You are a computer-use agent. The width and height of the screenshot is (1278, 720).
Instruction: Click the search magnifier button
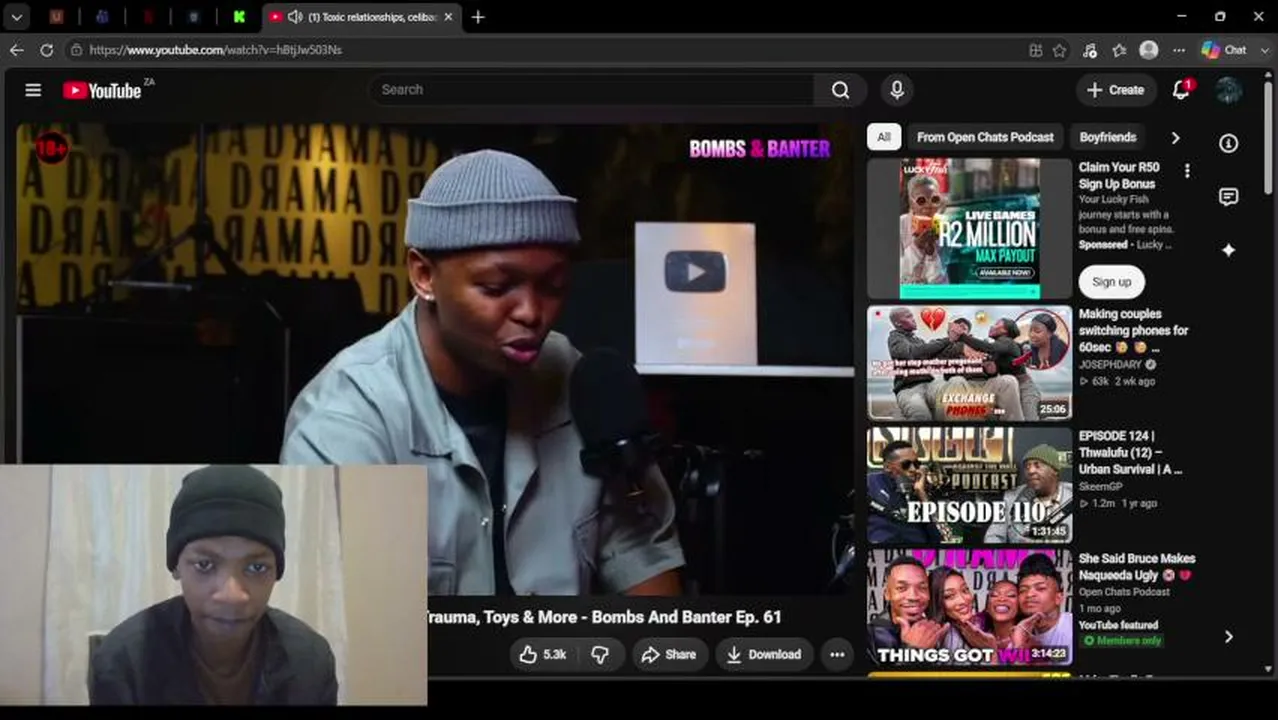point(840,90)
